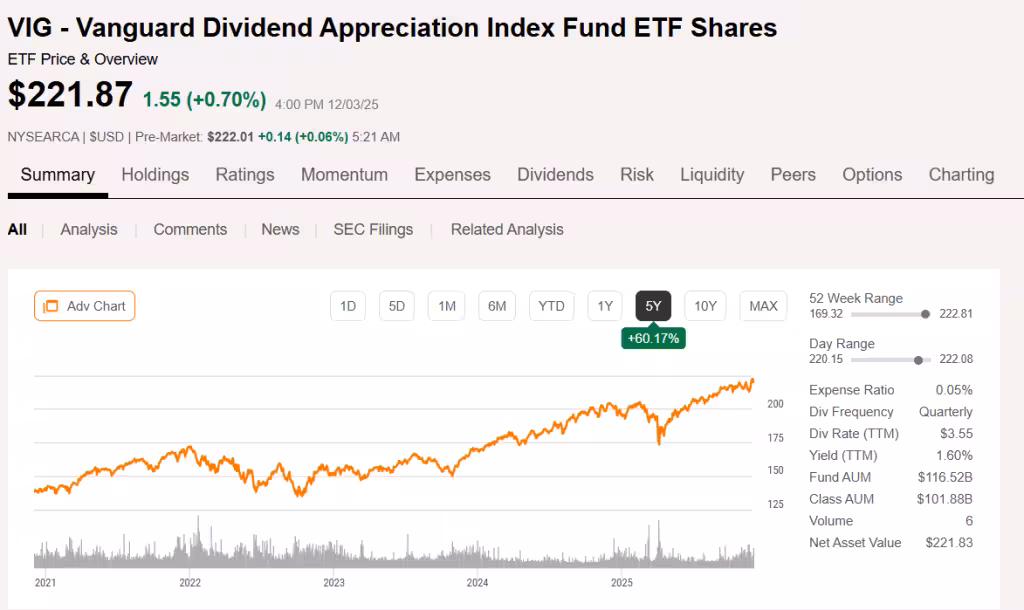
Task: Select the 1Y chart range
Action: point(605,306)
